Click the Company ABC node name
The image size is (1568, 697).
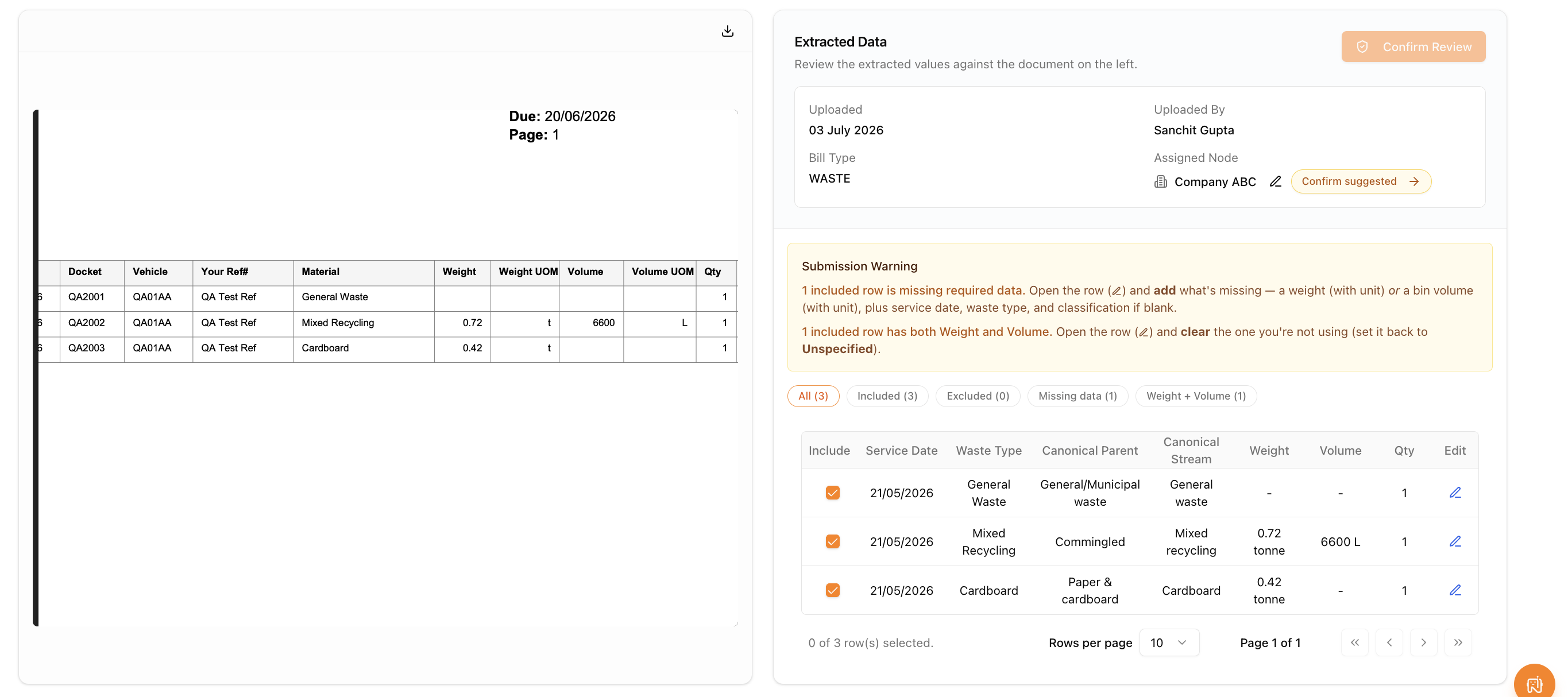(x=1215, y=182)
